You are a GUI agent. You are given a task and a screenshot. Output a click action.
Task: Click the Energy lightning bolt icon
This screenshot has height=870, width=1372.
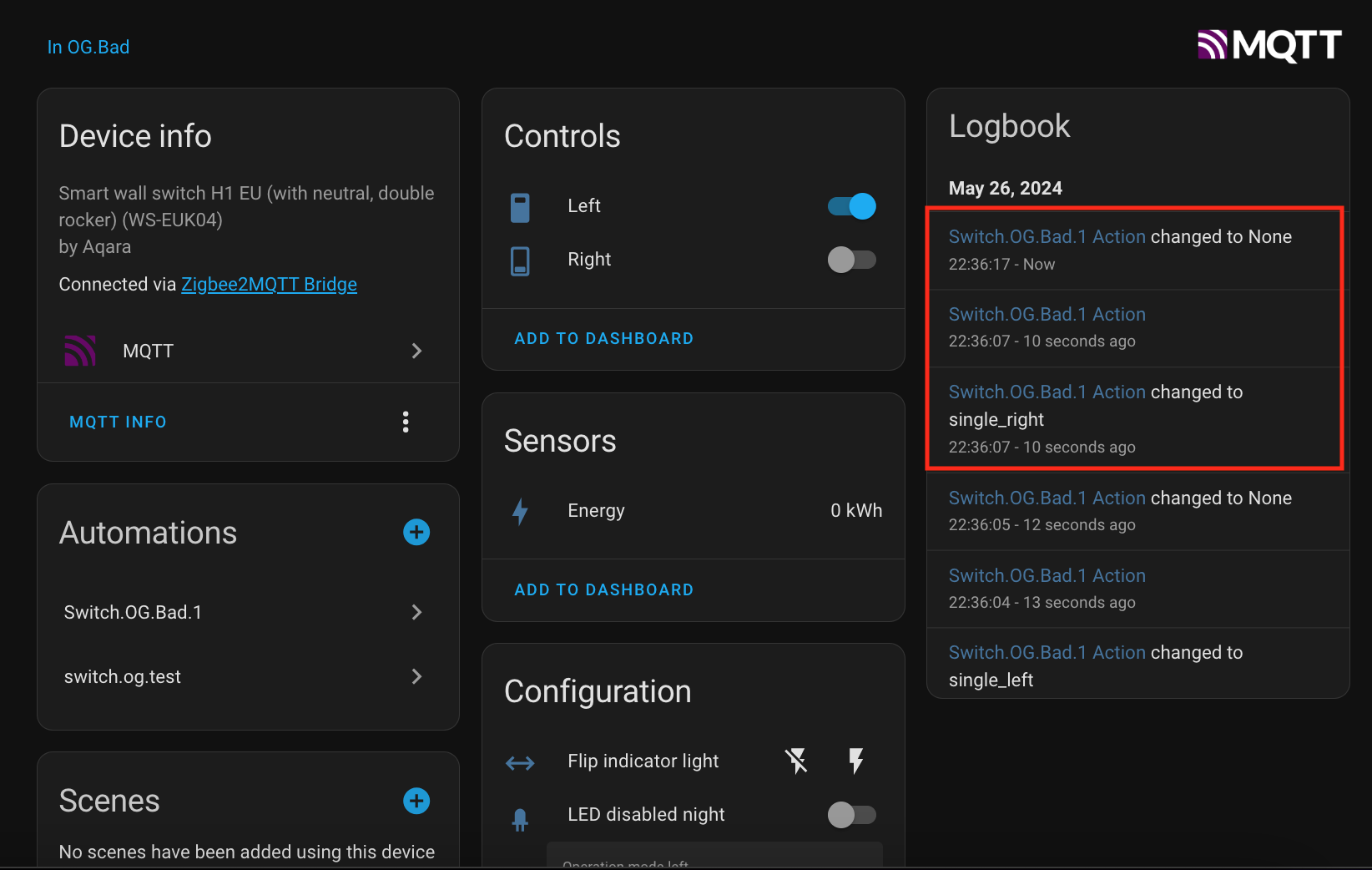point(520,510)
